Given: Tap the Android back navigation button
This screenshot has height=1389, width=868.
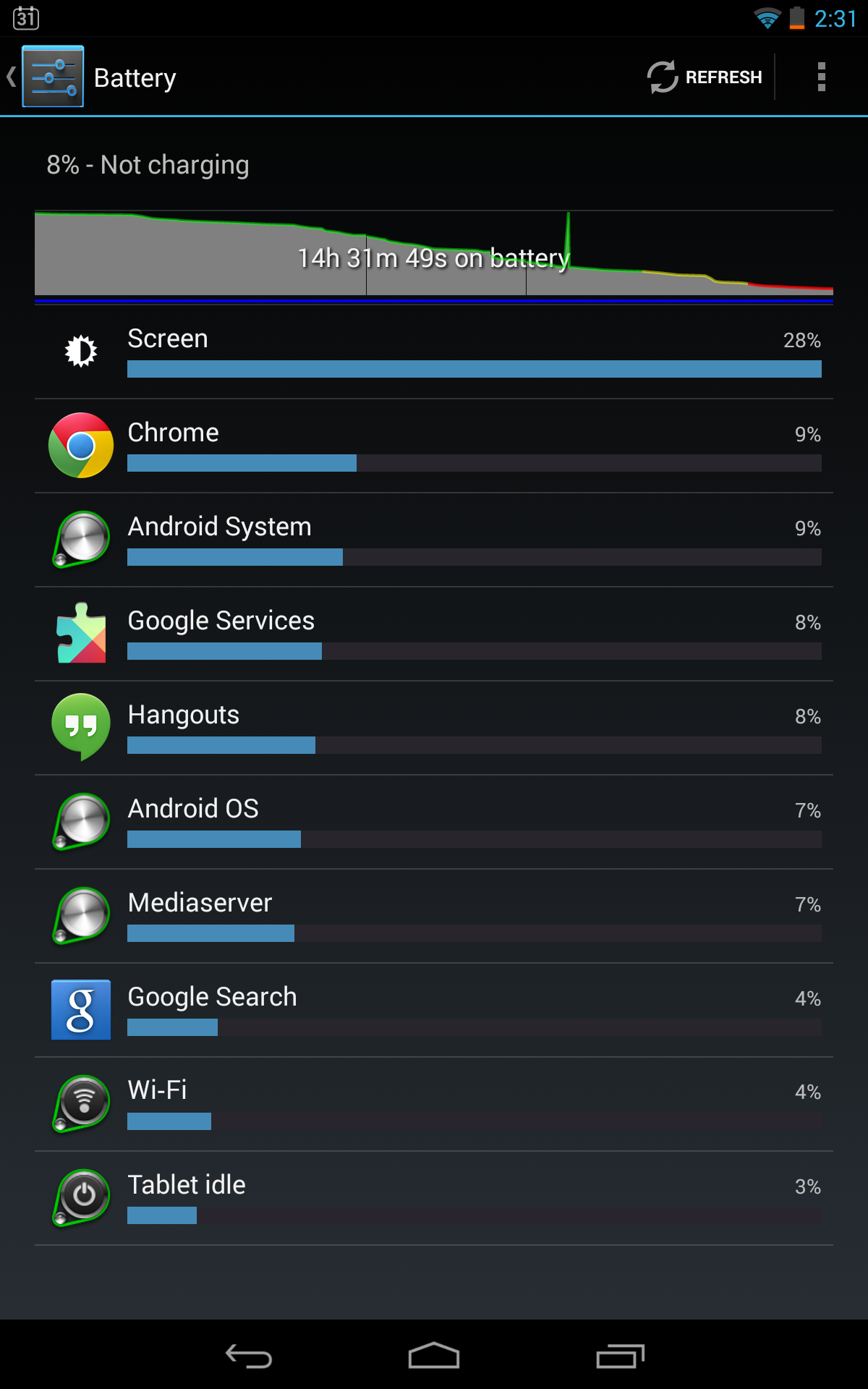Looking at the screenshot, I should [249, 1356].
